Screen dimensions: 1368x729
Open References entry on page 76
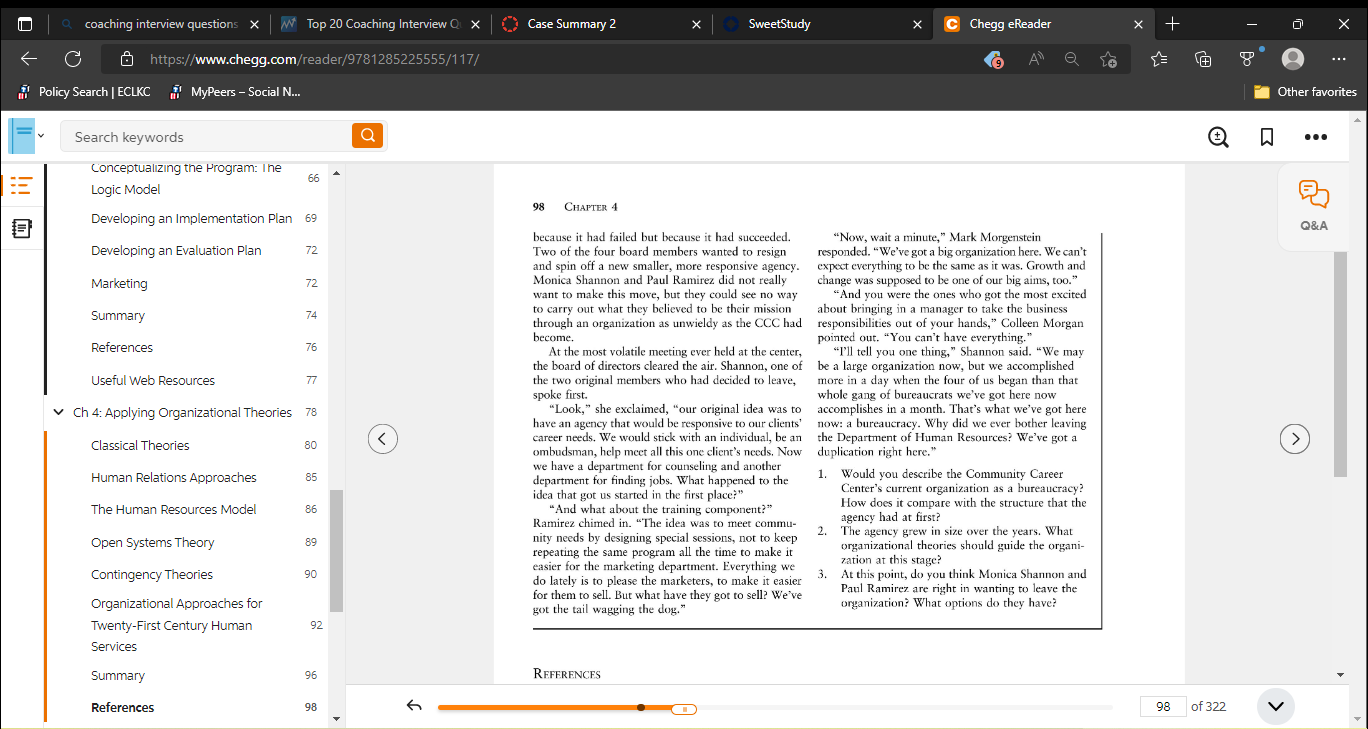pyautogui.click(x=122, y=347)
